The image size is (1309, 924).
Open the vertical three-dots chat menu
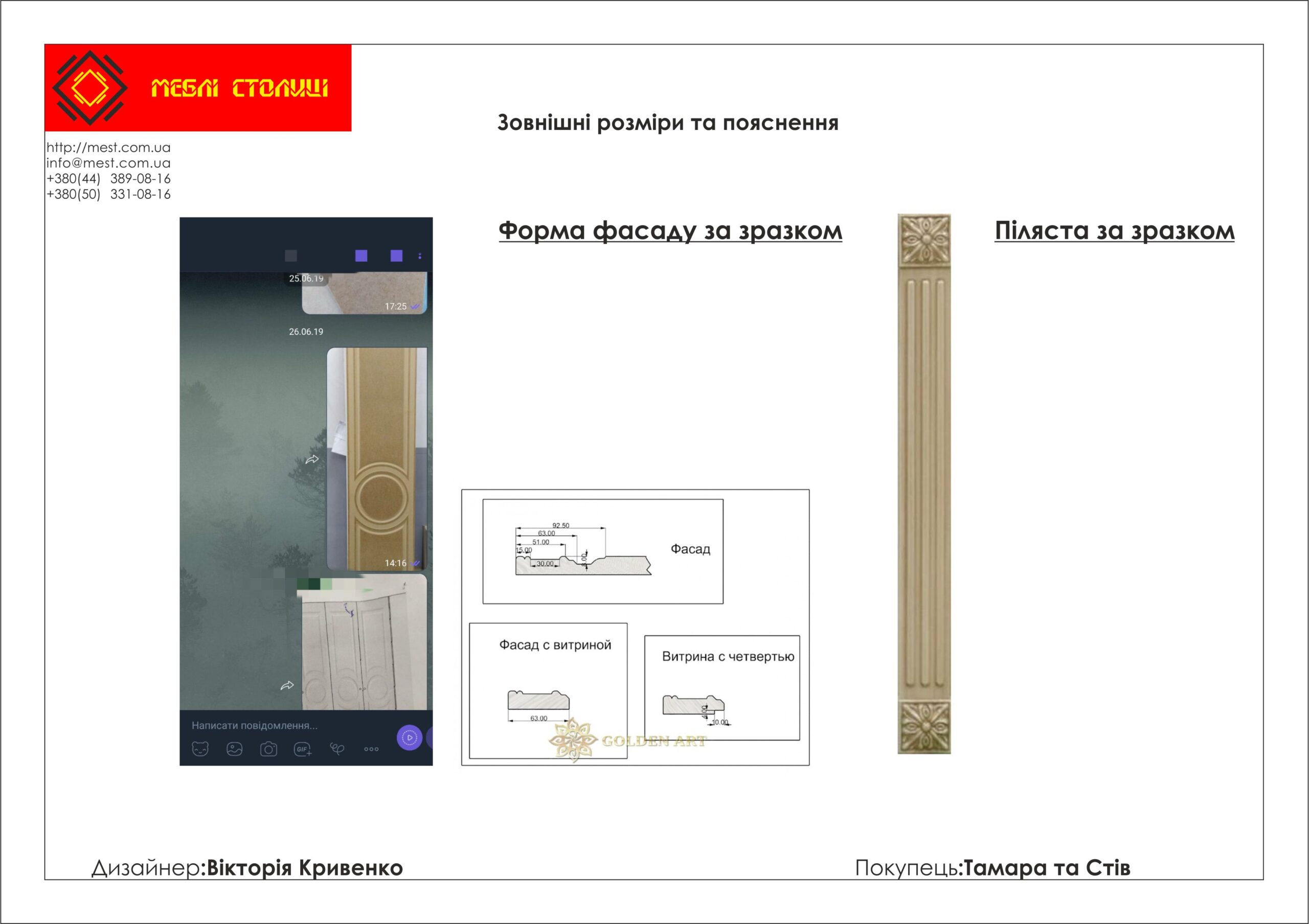(x=420, y=257)
